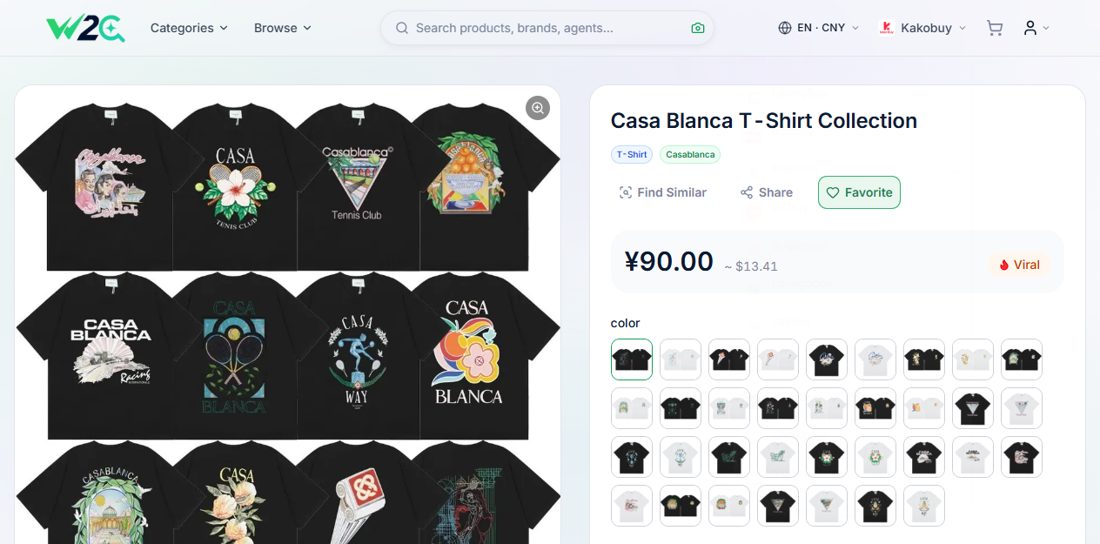Image resolution: width=1100 pixels, height=544 pixels.
Task: Click the magnify icon on the product image
Action: click(x=538, y=108)
